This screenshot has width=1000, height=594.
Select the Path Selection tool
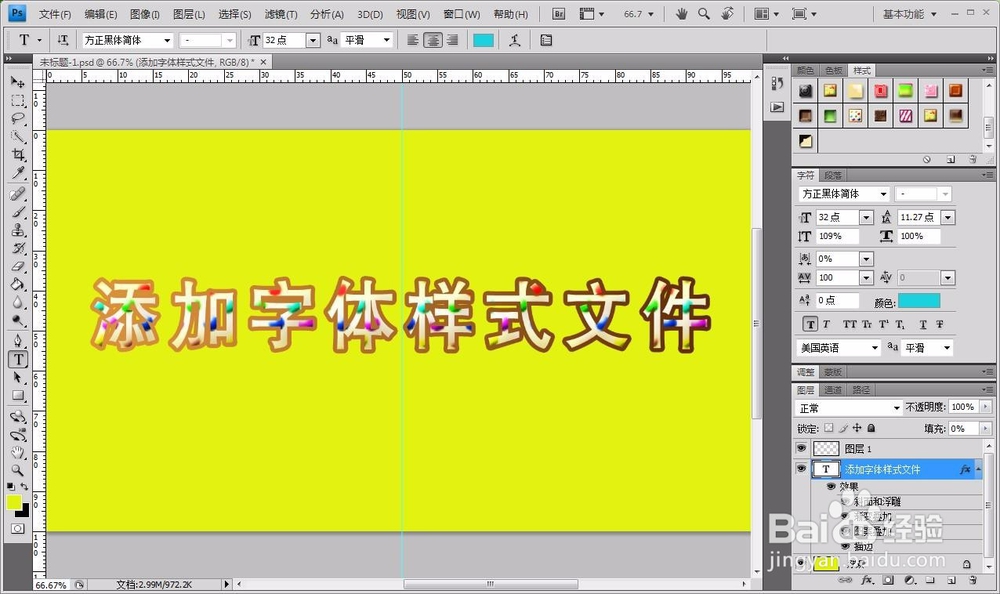coord(18,378)
